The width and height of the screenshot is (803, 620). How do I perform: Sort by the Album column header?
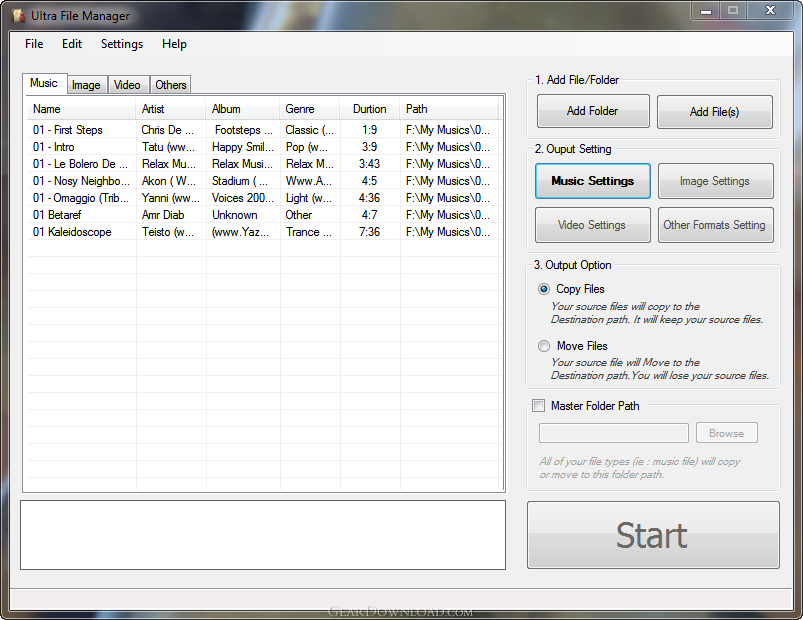(242, 109)
